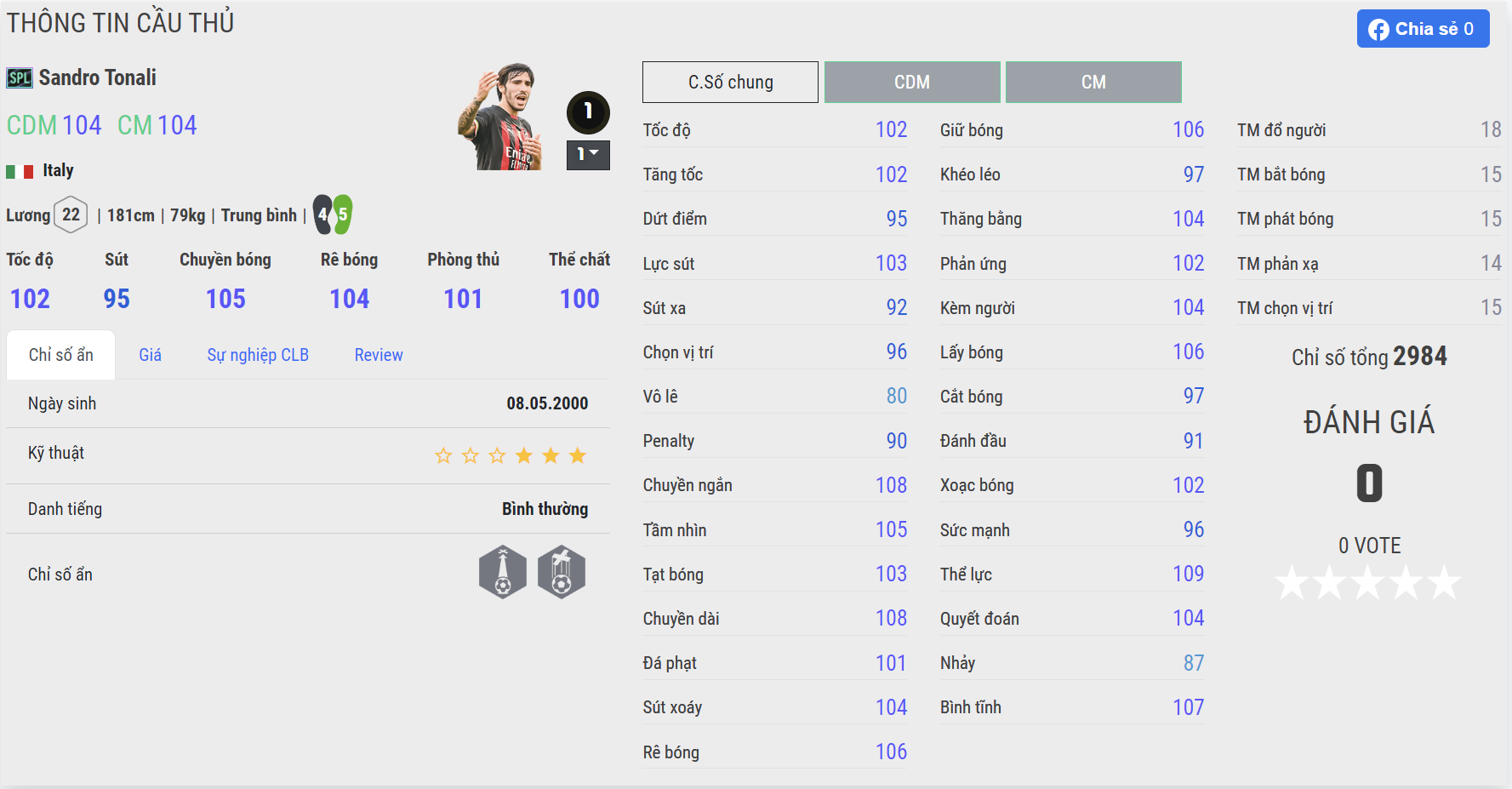The height and width of the screenshot is (789, 1512).
Task: Click the second hidden trait hexagon icon
Action: pyautogui.click(x=562, y=572)
